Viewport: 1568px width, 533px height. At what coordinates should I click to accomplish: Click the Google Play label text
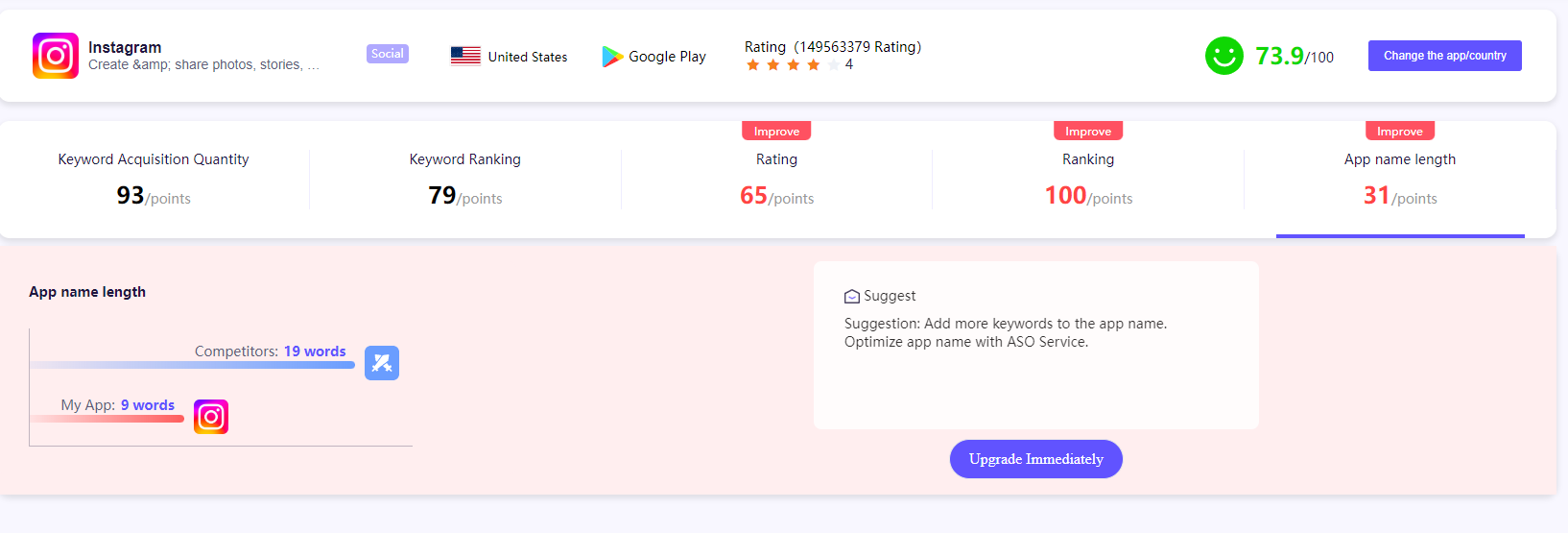tap(667, 57)
